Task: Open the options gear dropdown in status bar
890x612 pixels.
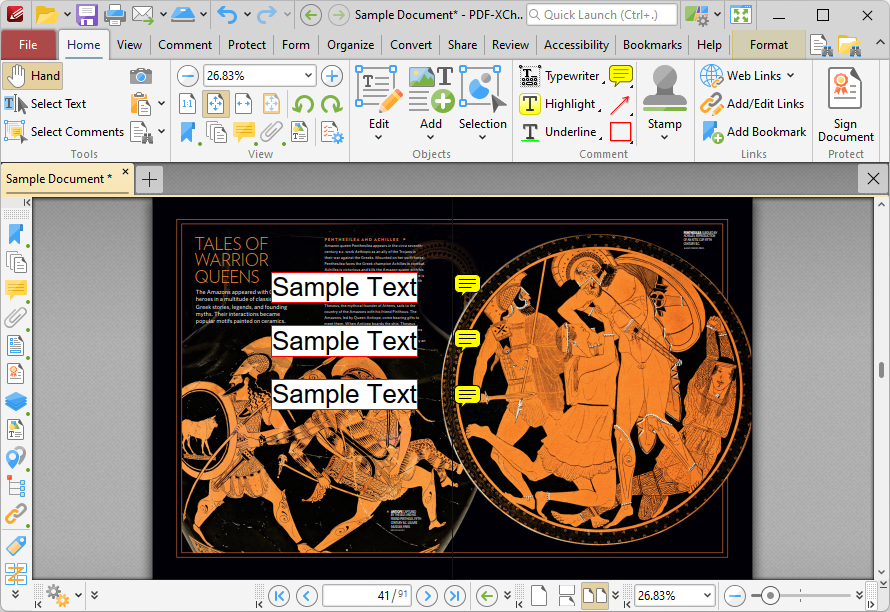Action: pos(78,596)
